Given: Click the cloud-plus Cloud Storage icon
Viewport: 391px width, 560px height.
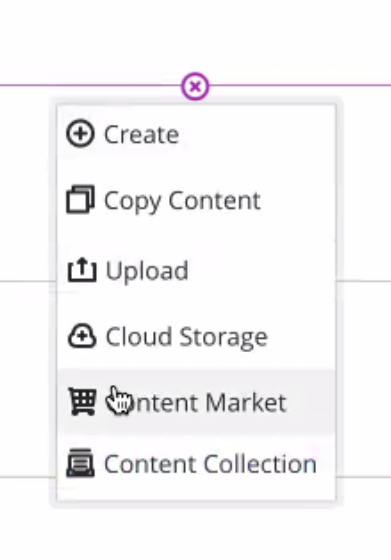Looking at the screenshot, I should [x=82, y=336].
